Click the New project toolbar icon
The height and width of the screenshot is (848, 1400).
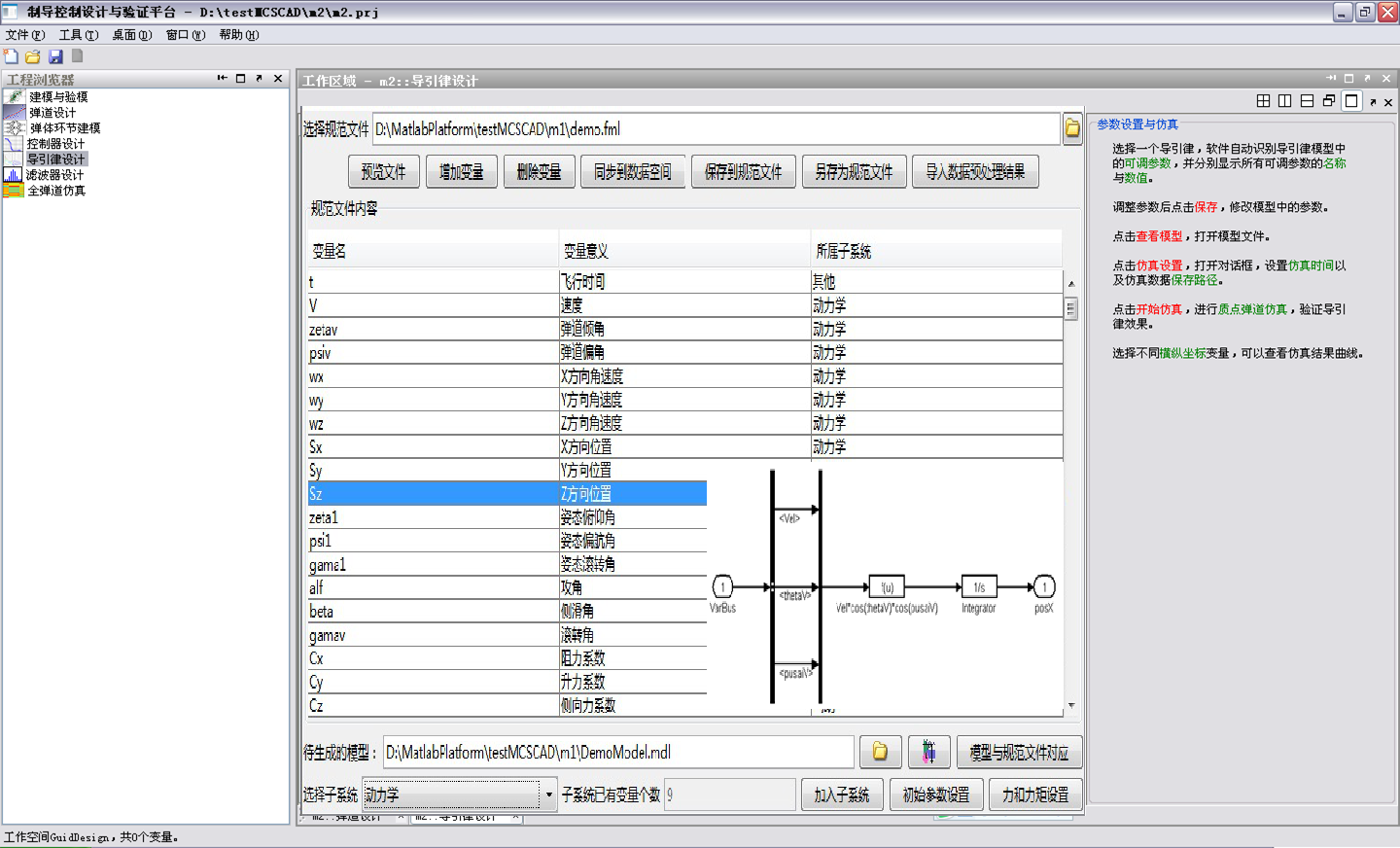(x=11, y=56)
